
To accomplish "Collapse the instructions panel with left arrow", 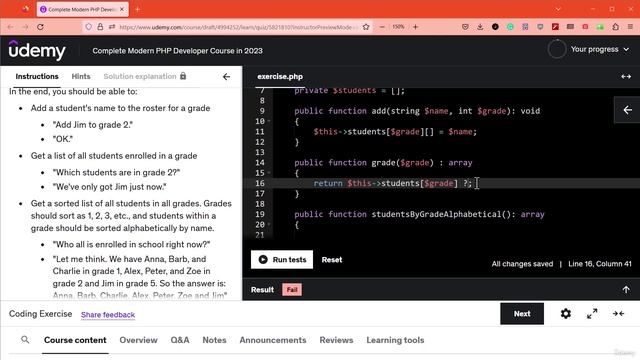I will pos(227,77).
